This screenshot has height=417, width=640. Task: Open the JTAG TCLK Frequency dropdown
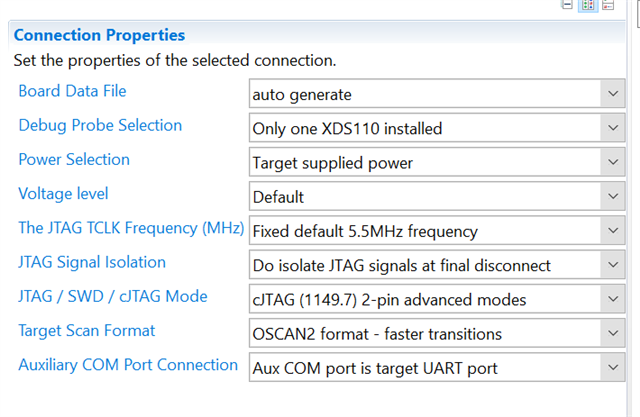click(x=612, y=231)
